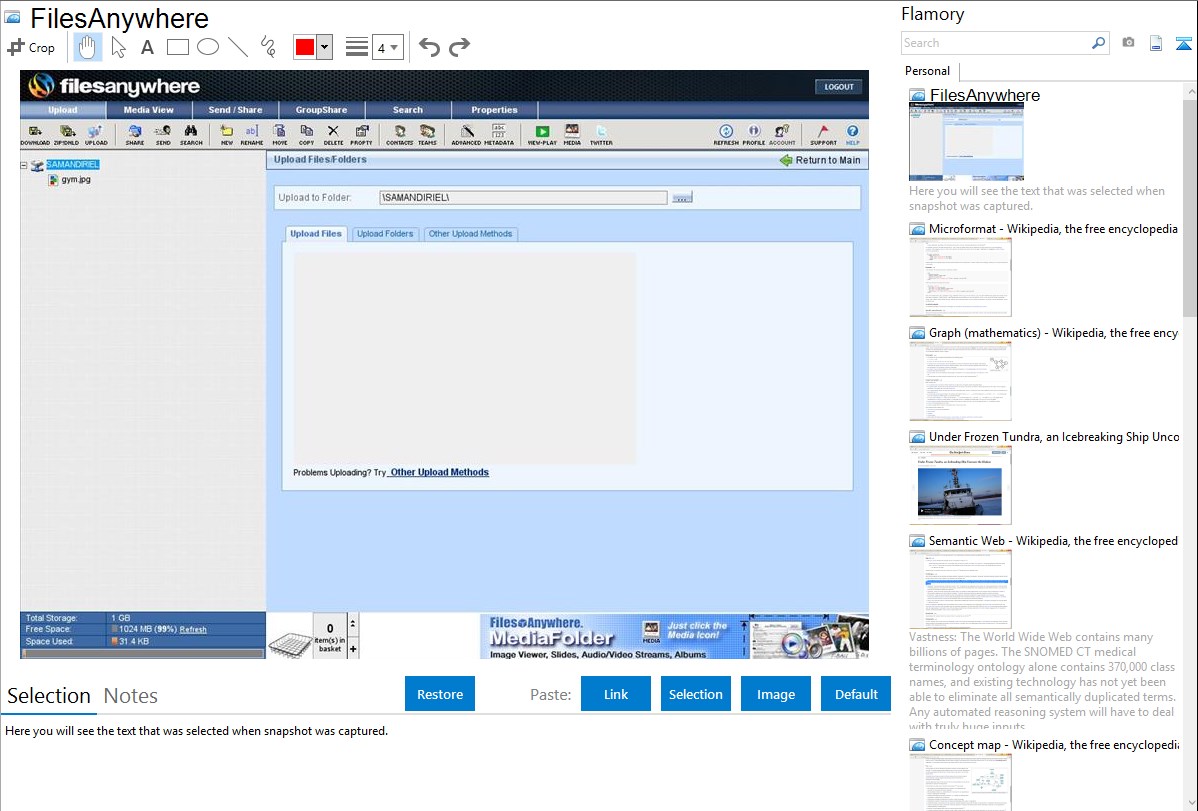
Task: Switch to the Notes tab
Action: [131, 696]
